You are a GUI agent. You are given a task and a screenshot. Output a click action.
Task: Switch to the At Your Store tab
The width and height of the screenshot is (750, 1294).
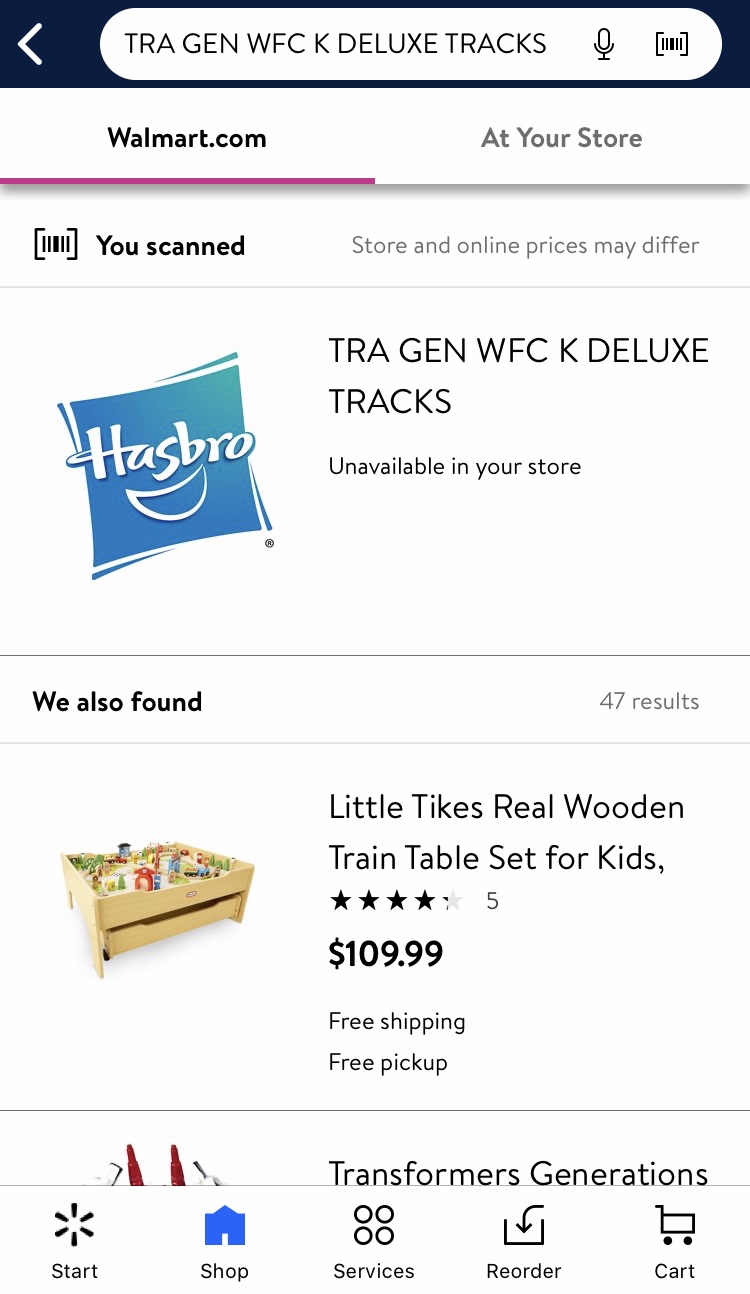tap(562, 138)
